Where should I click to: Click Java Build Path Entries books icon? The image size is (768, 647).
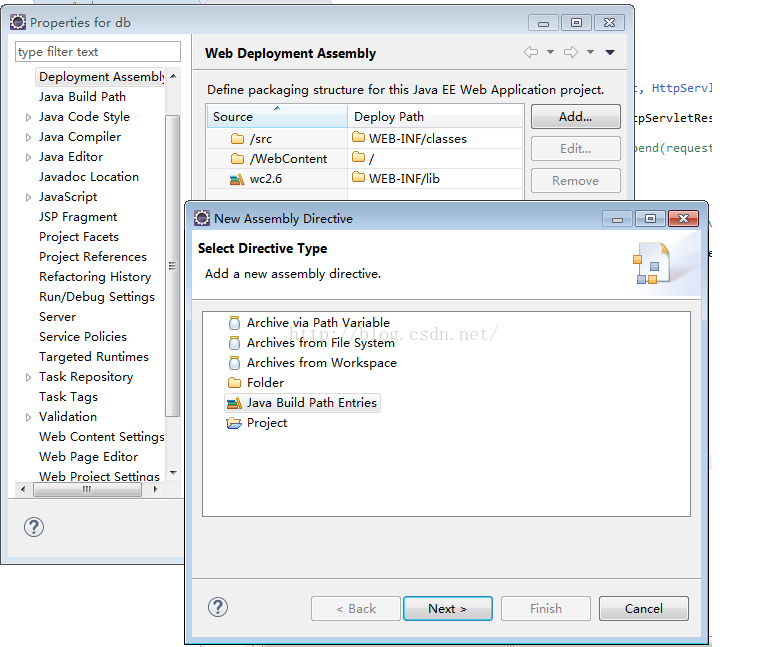(235, 403)
